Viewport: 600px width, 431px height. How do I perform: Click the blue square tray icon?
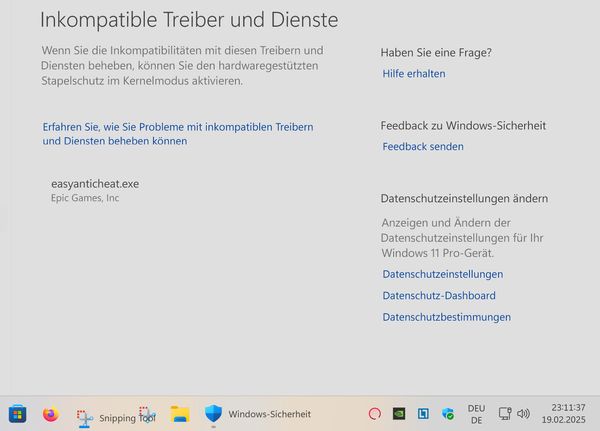423,414
